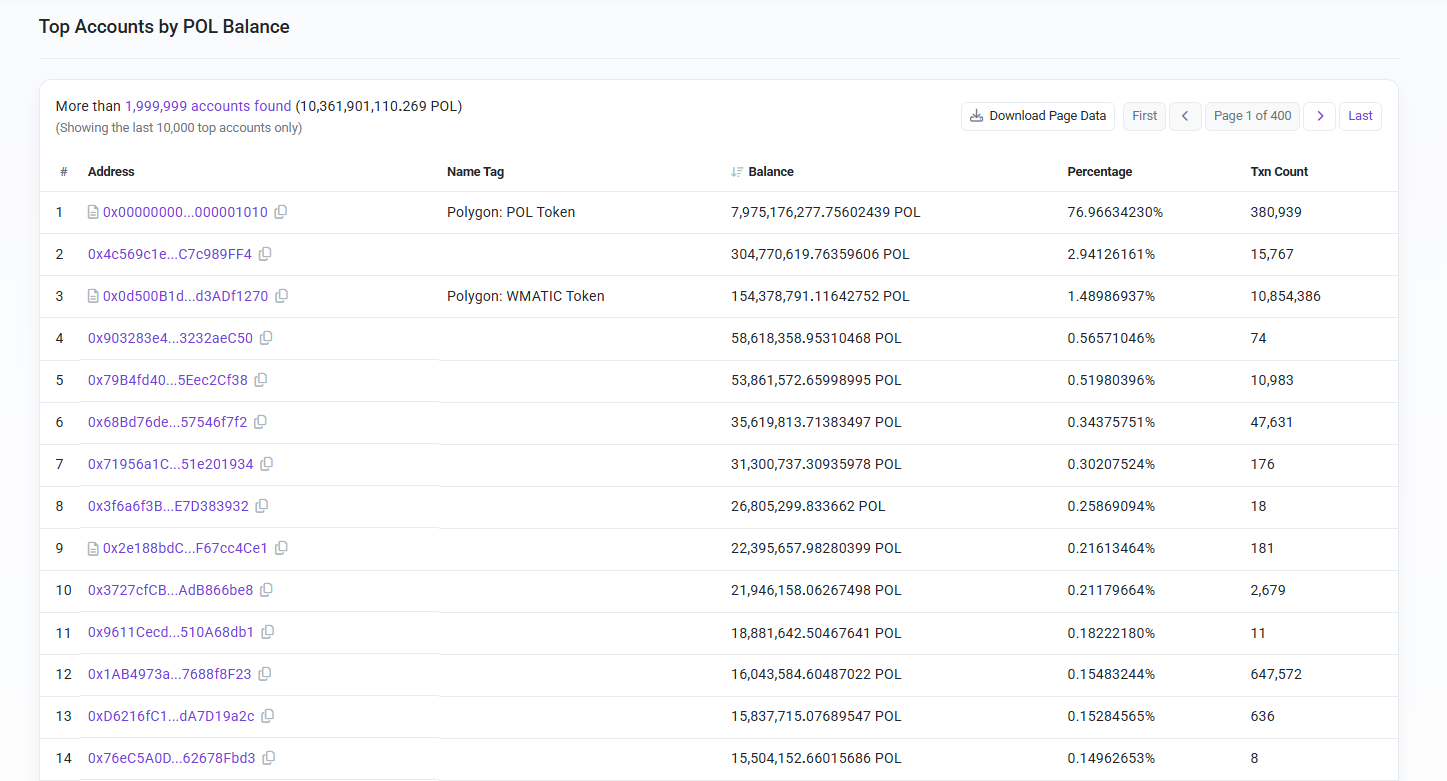This screenshot has width=1447, height=781.
Task: Open address 0x9611Cecd...510A68db1
Action: click(171, 632)
